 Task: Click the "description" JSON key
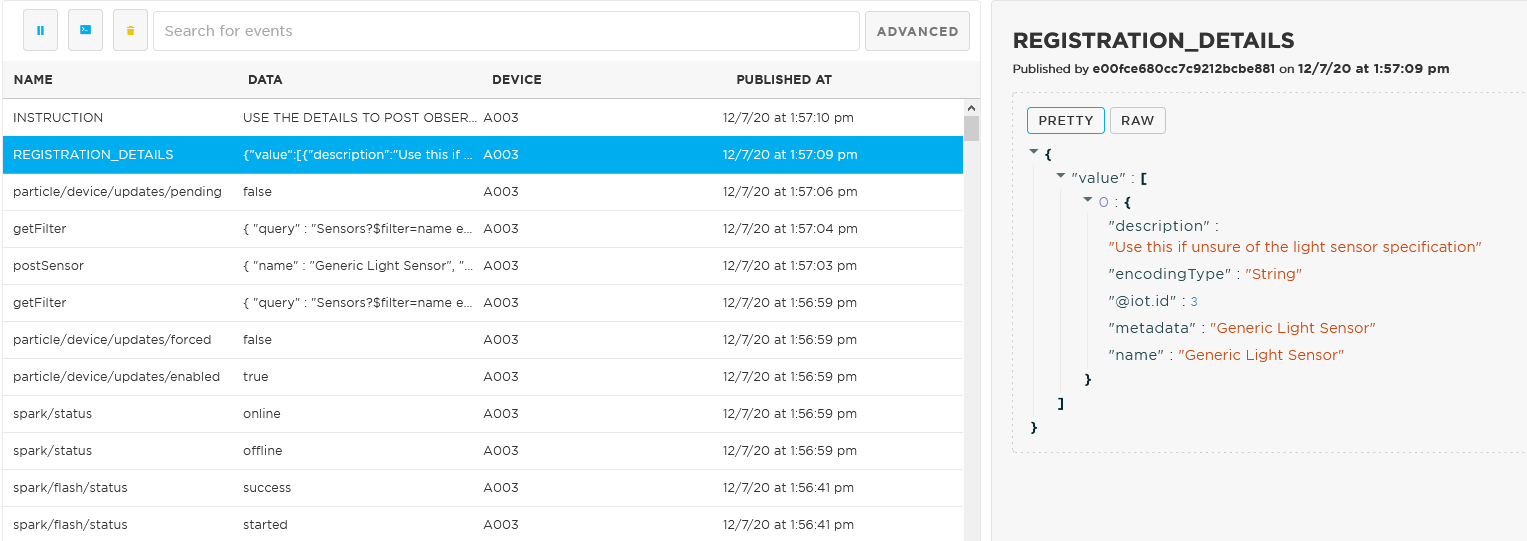[x=1158, y=226]
